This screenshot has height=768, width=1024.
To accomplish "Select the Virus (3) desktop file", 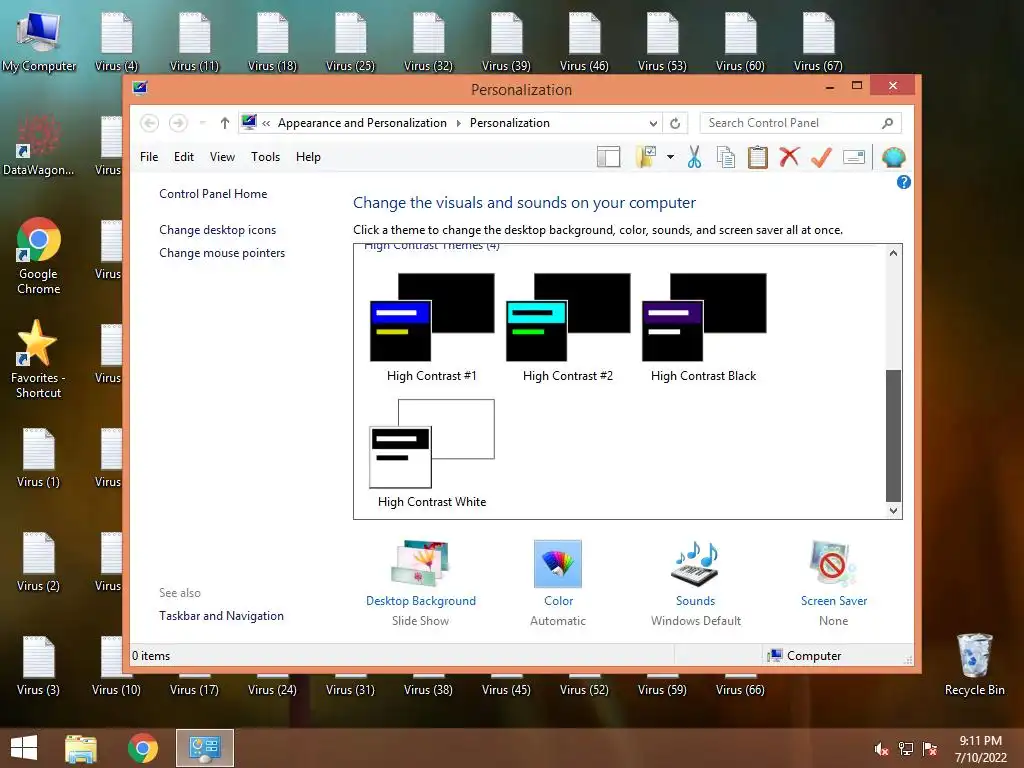I will [x=39, y=666].
